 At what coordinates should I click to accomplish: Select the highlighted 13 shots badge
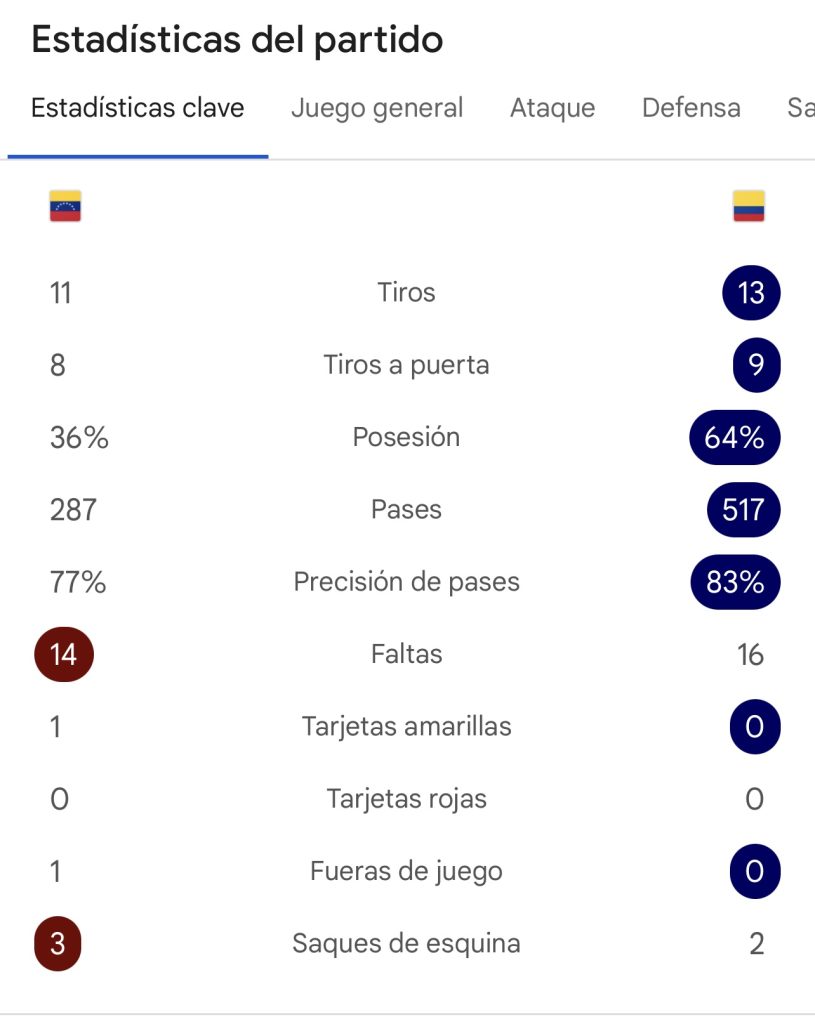coord(751,293)
